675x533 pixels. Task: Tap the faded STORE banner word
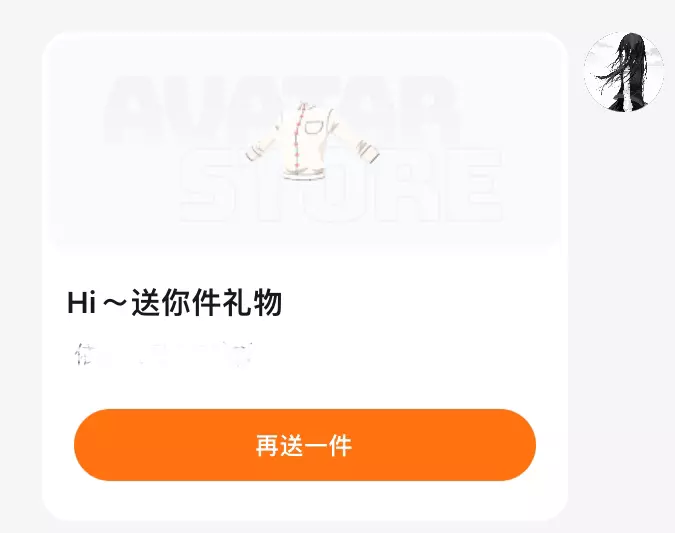click(x=341, y=186)
